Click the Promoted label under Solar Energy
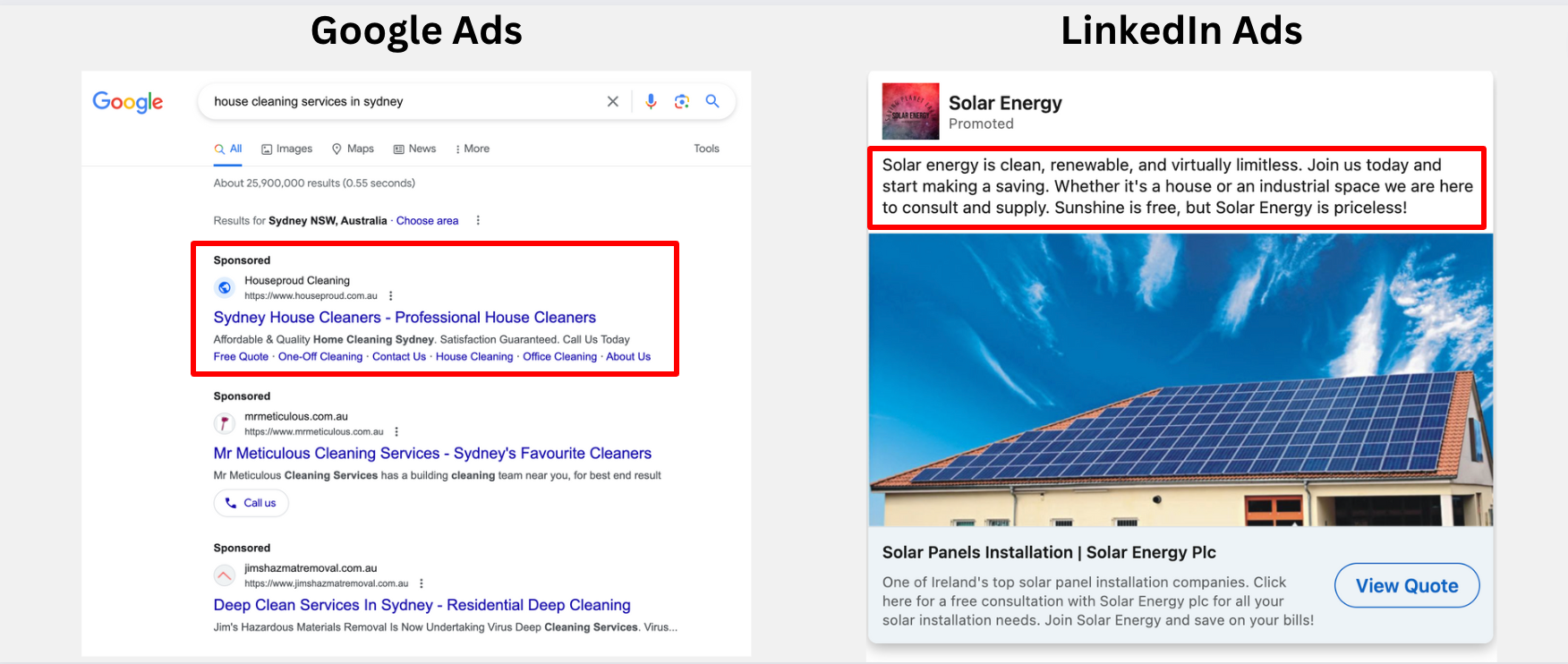The width and height of the screenshot is (1568, 664). [x=981, y=124]
